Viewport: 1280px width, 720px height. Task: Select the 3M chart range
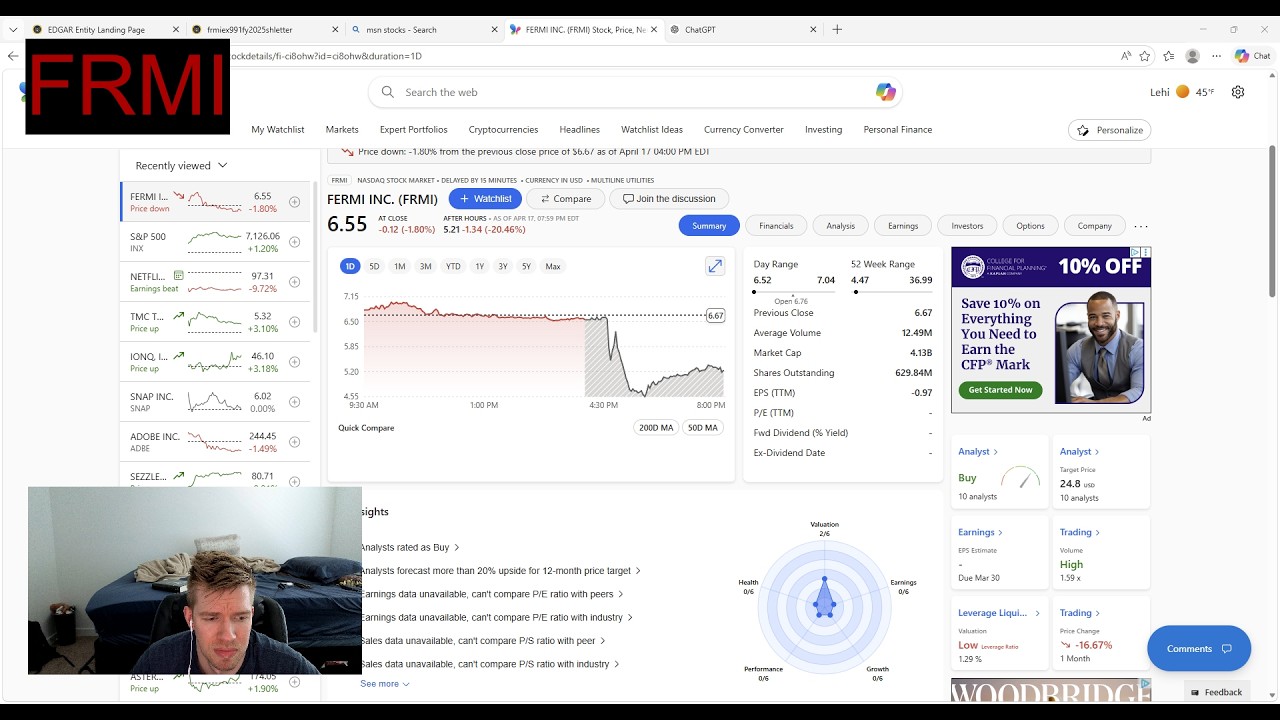click(425, 266)
